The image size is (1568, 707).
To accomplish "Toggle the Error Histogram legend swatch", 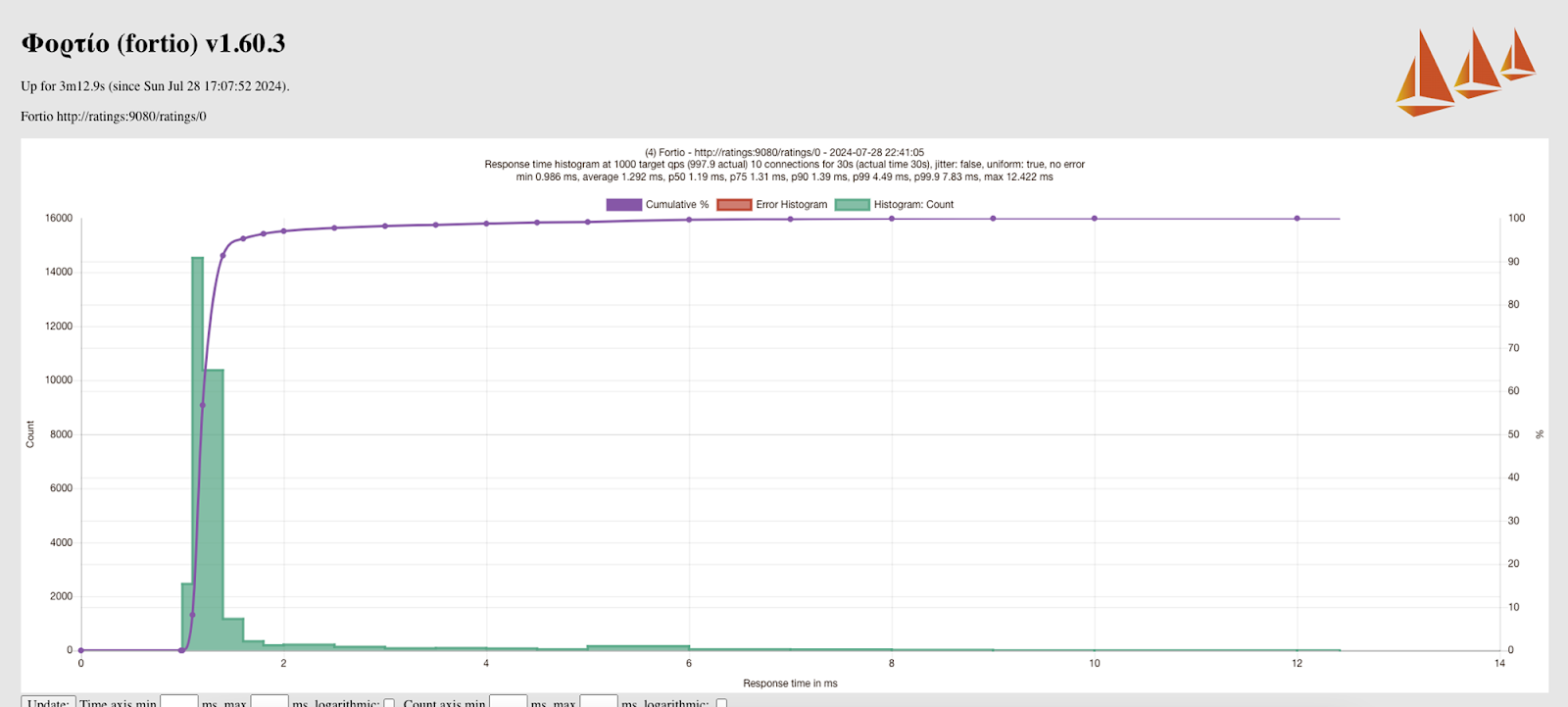I will [733, 205].
